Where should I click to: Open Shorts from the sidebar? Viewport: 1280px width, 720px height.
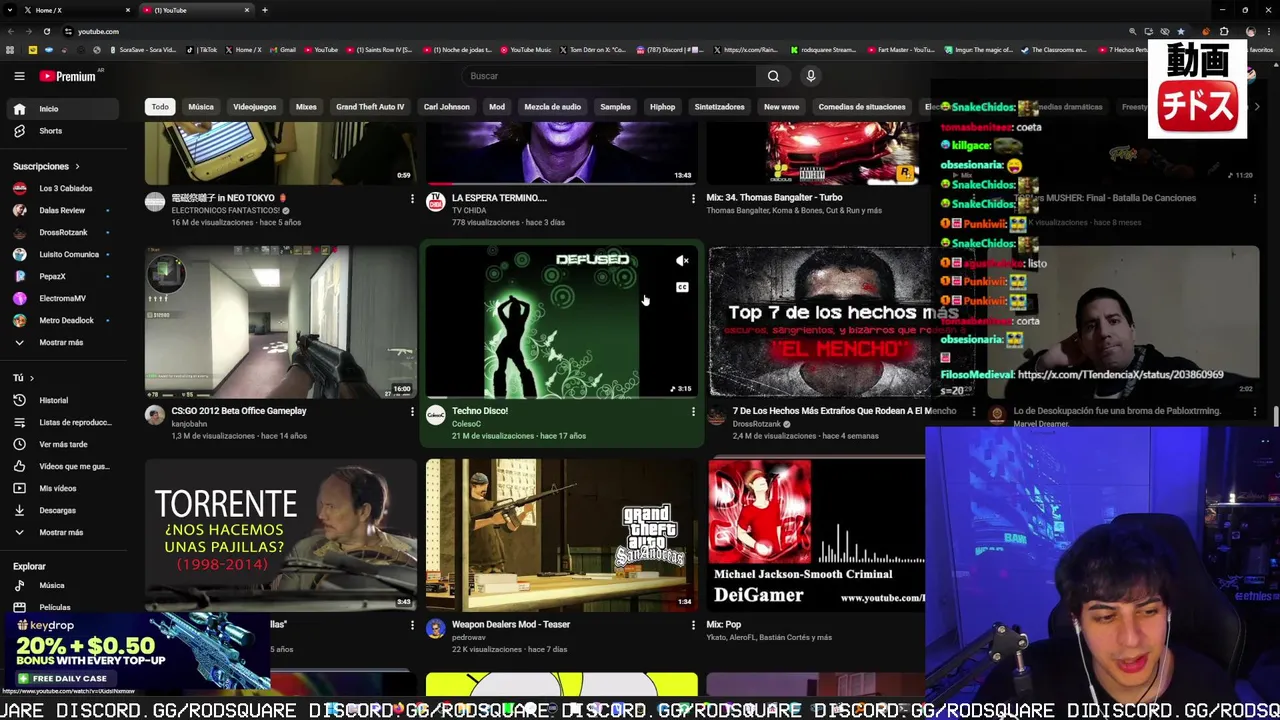[x=62, y=131]
